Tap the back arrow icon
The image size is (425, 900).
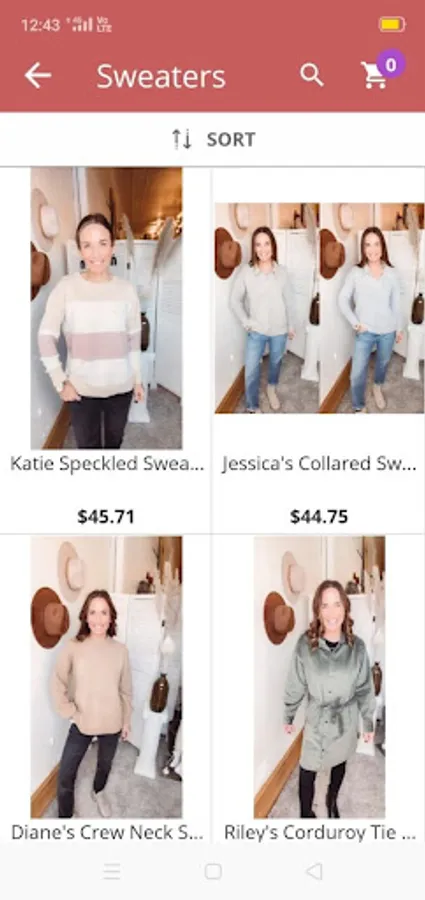tap(38, 76)
